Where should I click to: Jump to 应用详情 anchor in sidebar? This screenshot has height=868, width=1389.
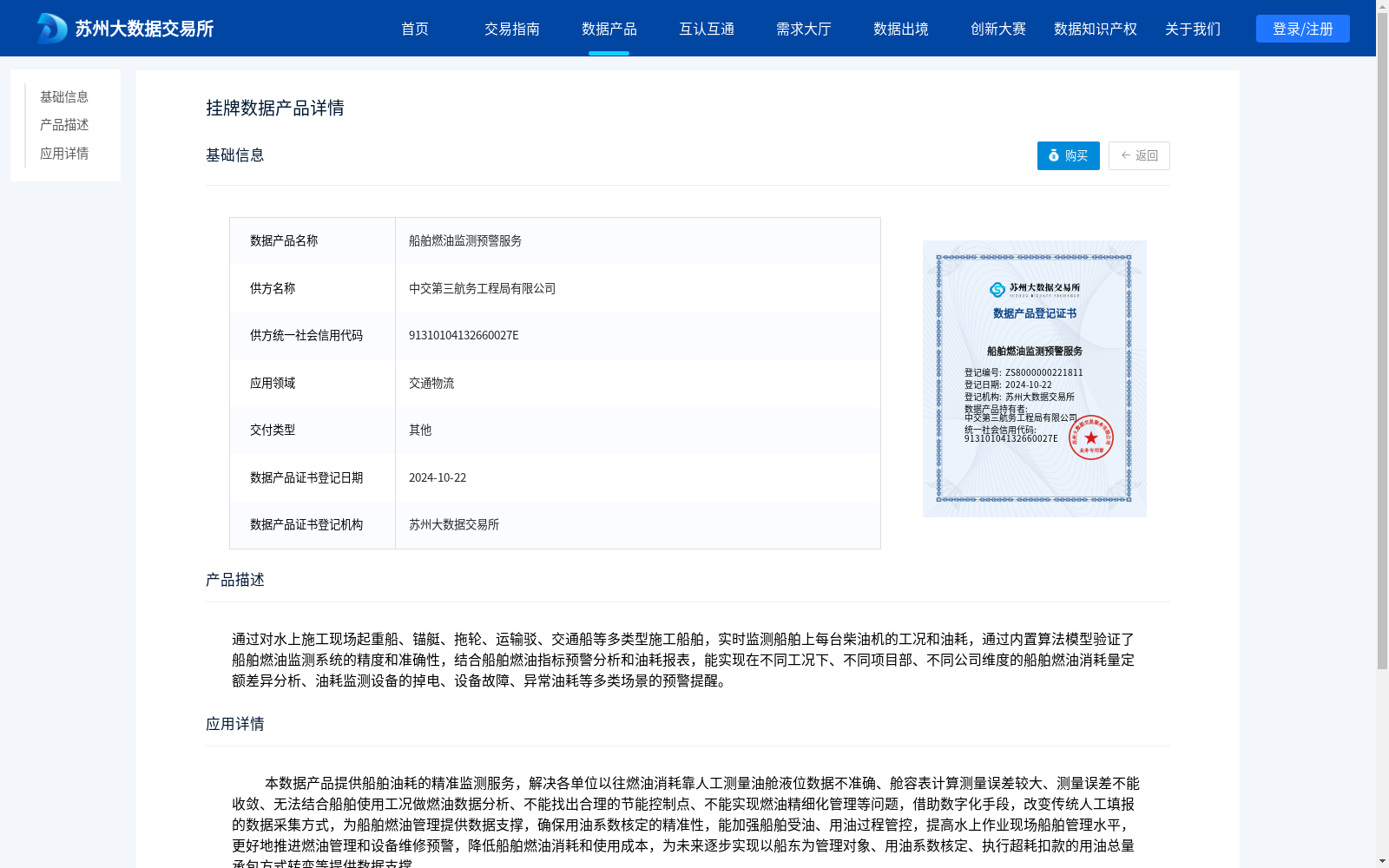tap(64, 154)
